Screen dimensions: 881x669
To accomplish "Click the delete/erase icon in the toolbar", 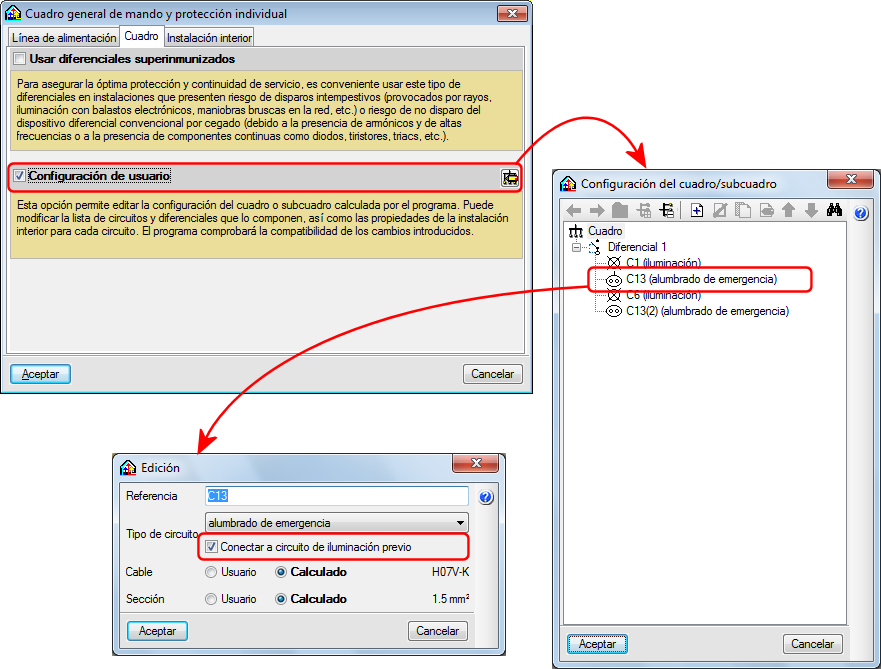I will 766,211.
